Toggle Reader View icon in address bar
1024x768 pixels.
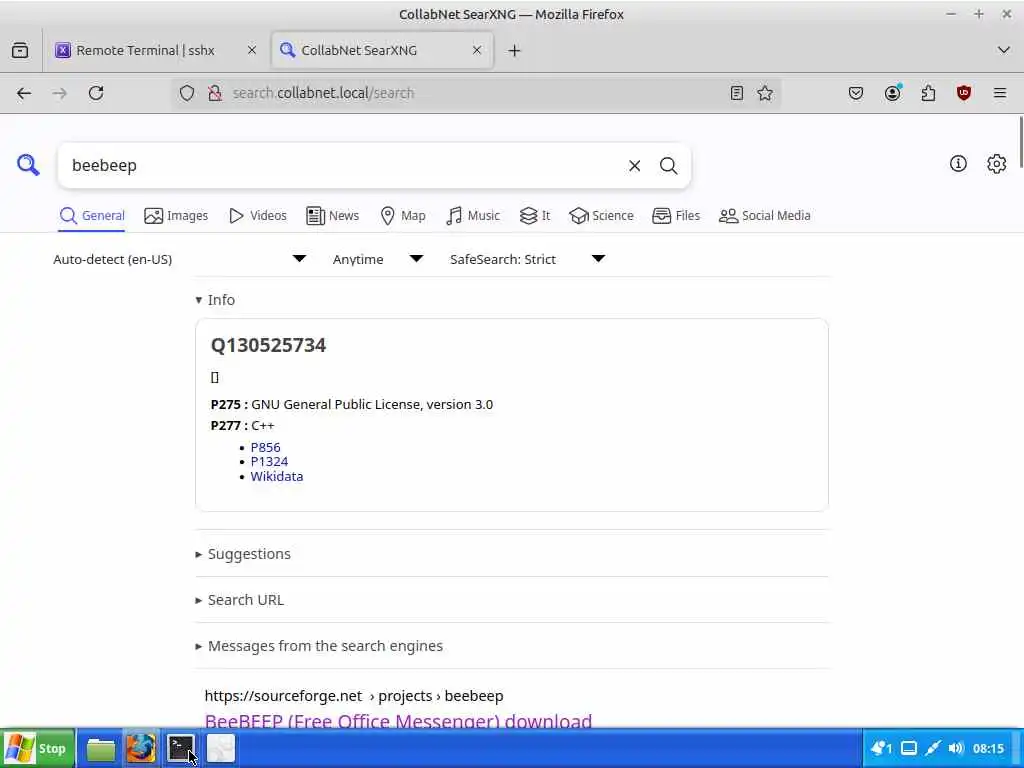point(737,93)
